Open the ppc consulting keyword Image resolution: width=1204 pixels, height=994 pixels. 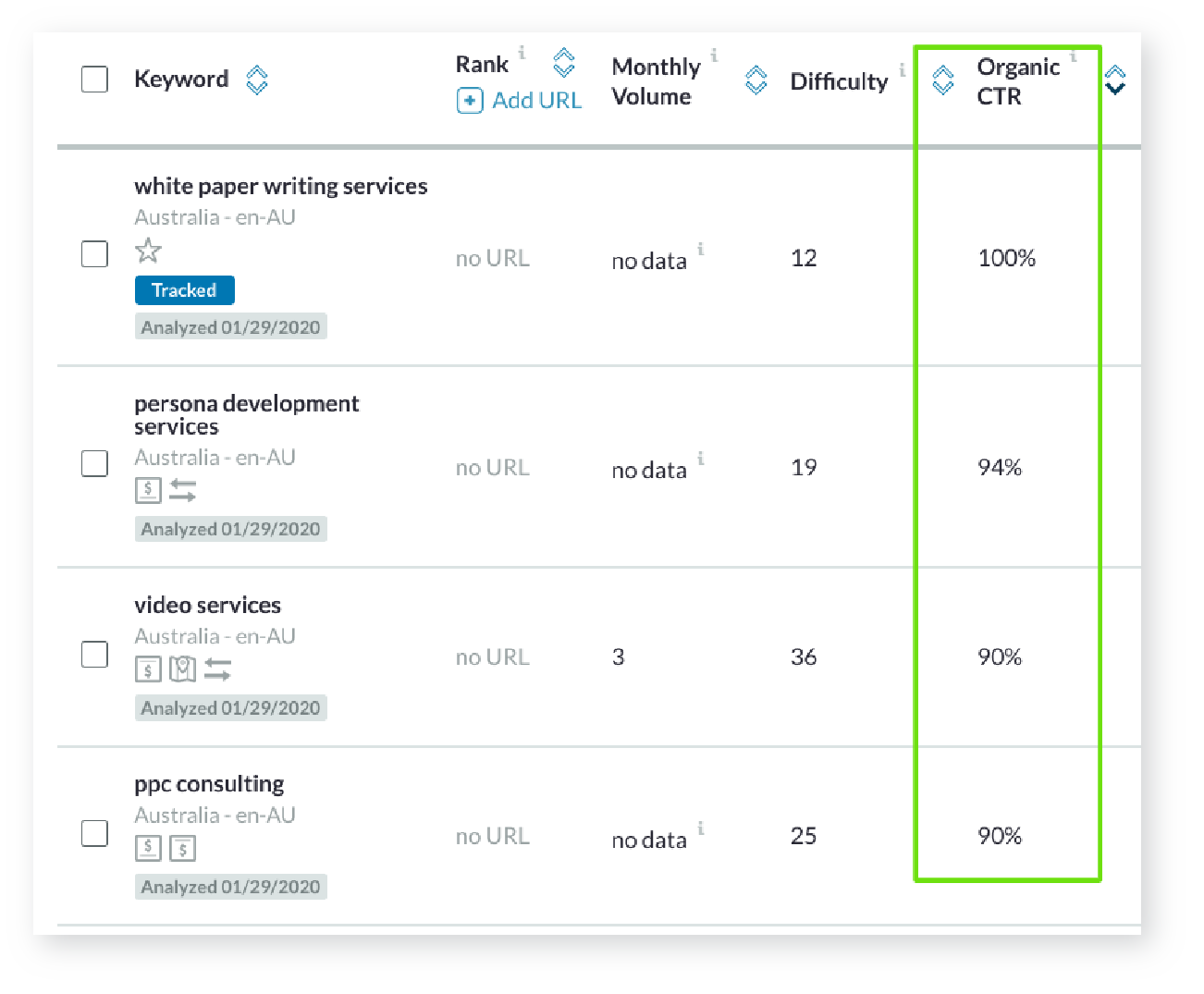(x=209, y=784)
